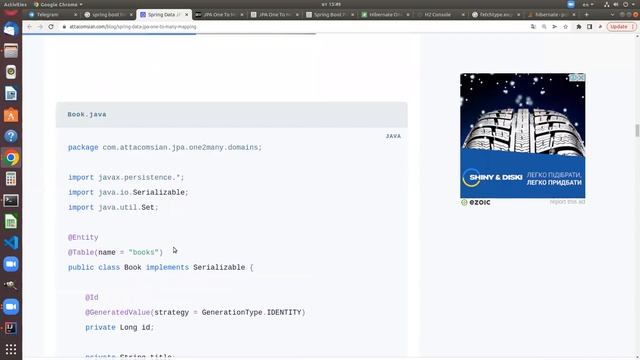Launch Rhythmbox from the dock
This screenshot has height=360, width=640.
click(11, 72)
